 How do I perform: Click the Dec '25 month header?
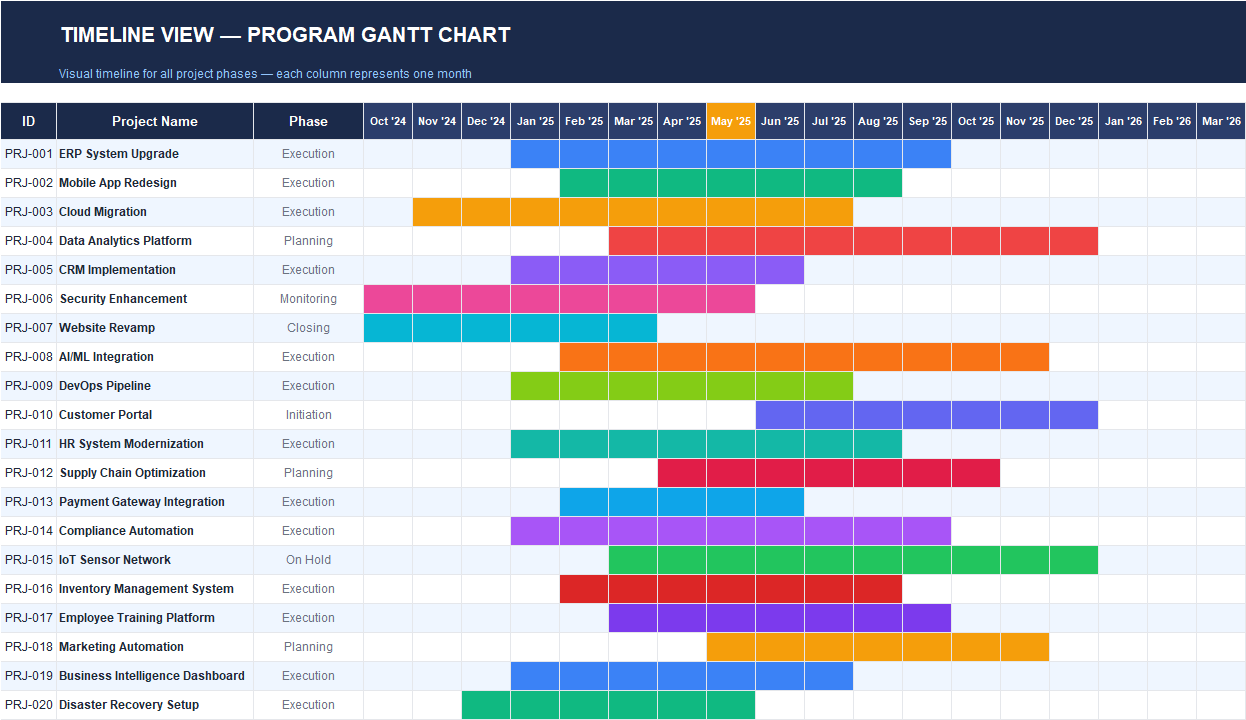click(x=1074, y=121)
